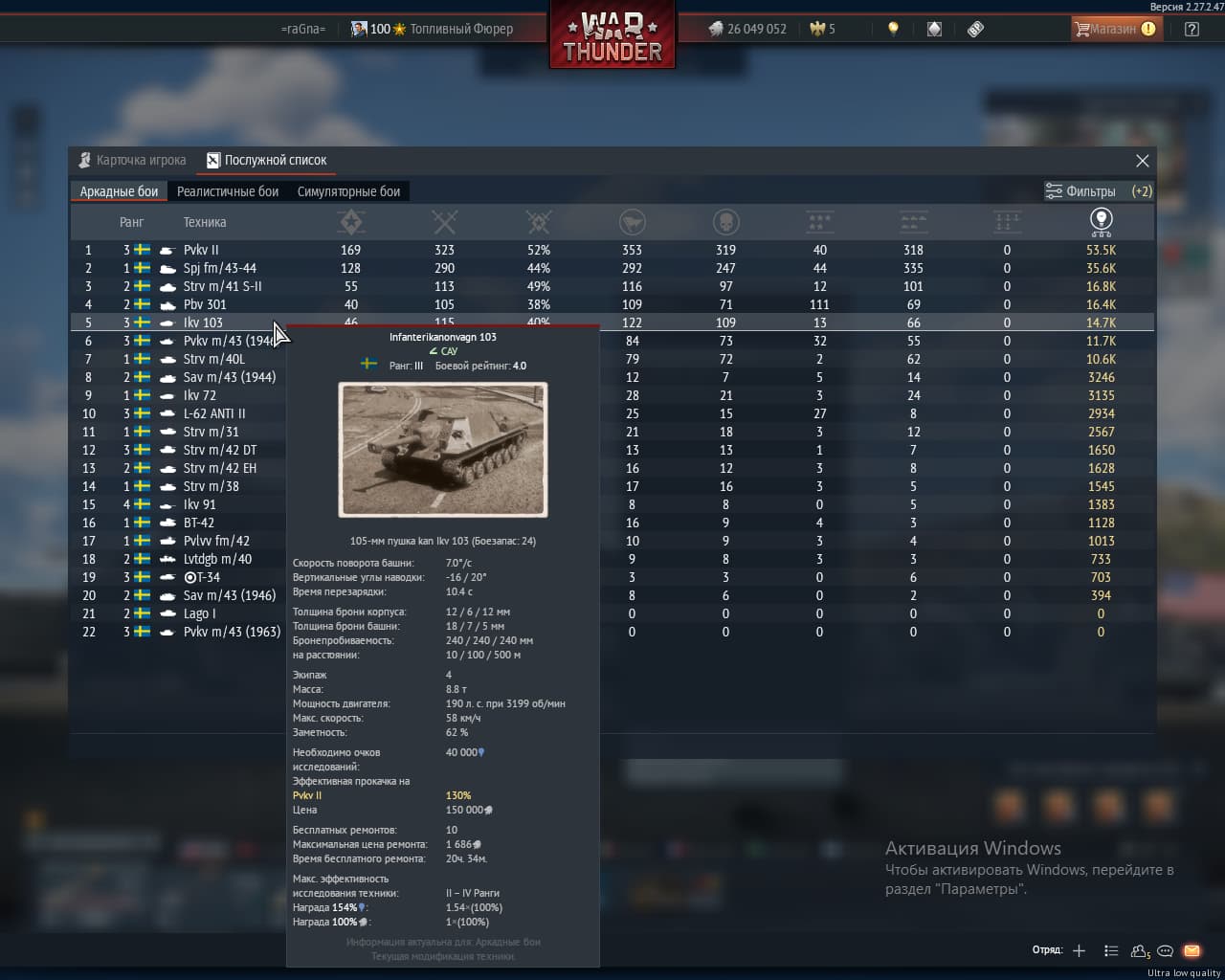
Task: Sort by air kills column icon
Action: (x=819, y=222)
